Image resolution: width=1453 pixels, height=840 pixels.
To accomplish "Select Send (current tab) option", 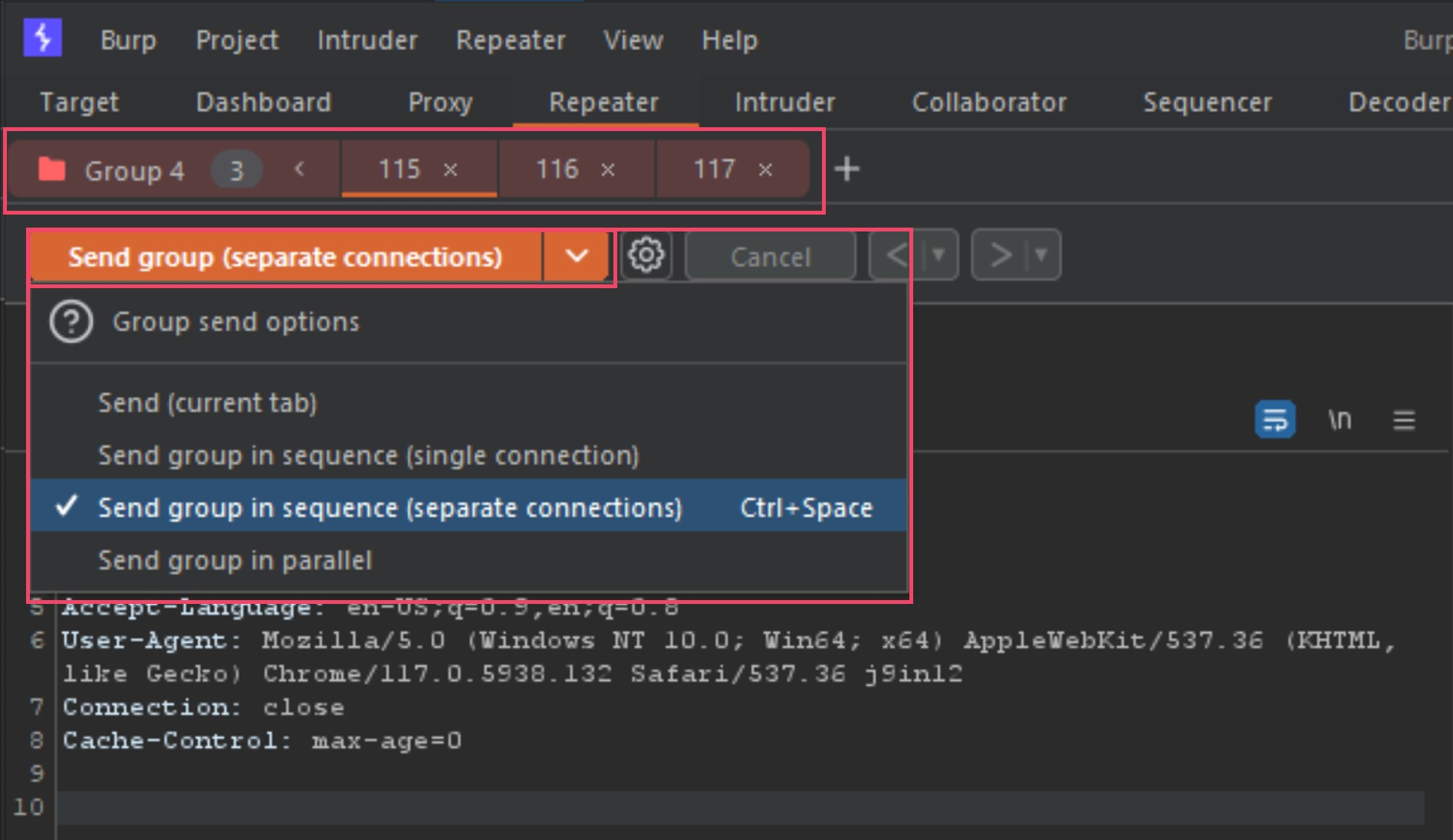I will 468,403.
